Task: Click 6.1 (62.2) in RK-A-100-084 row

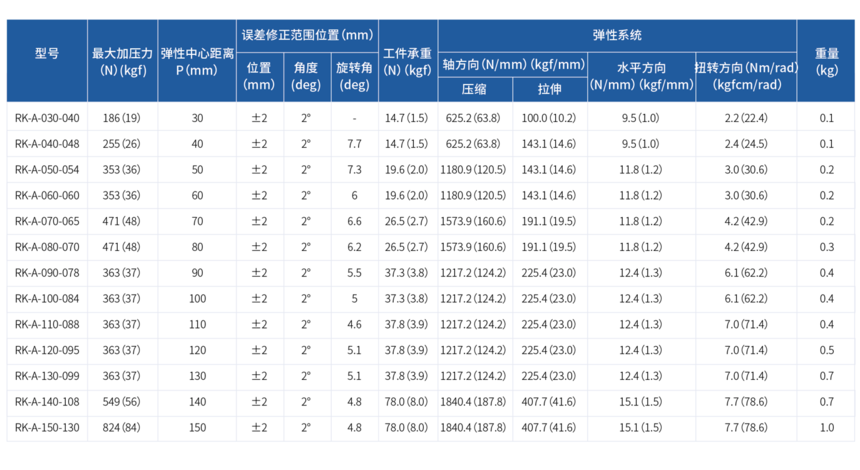Action: (746, 298)
